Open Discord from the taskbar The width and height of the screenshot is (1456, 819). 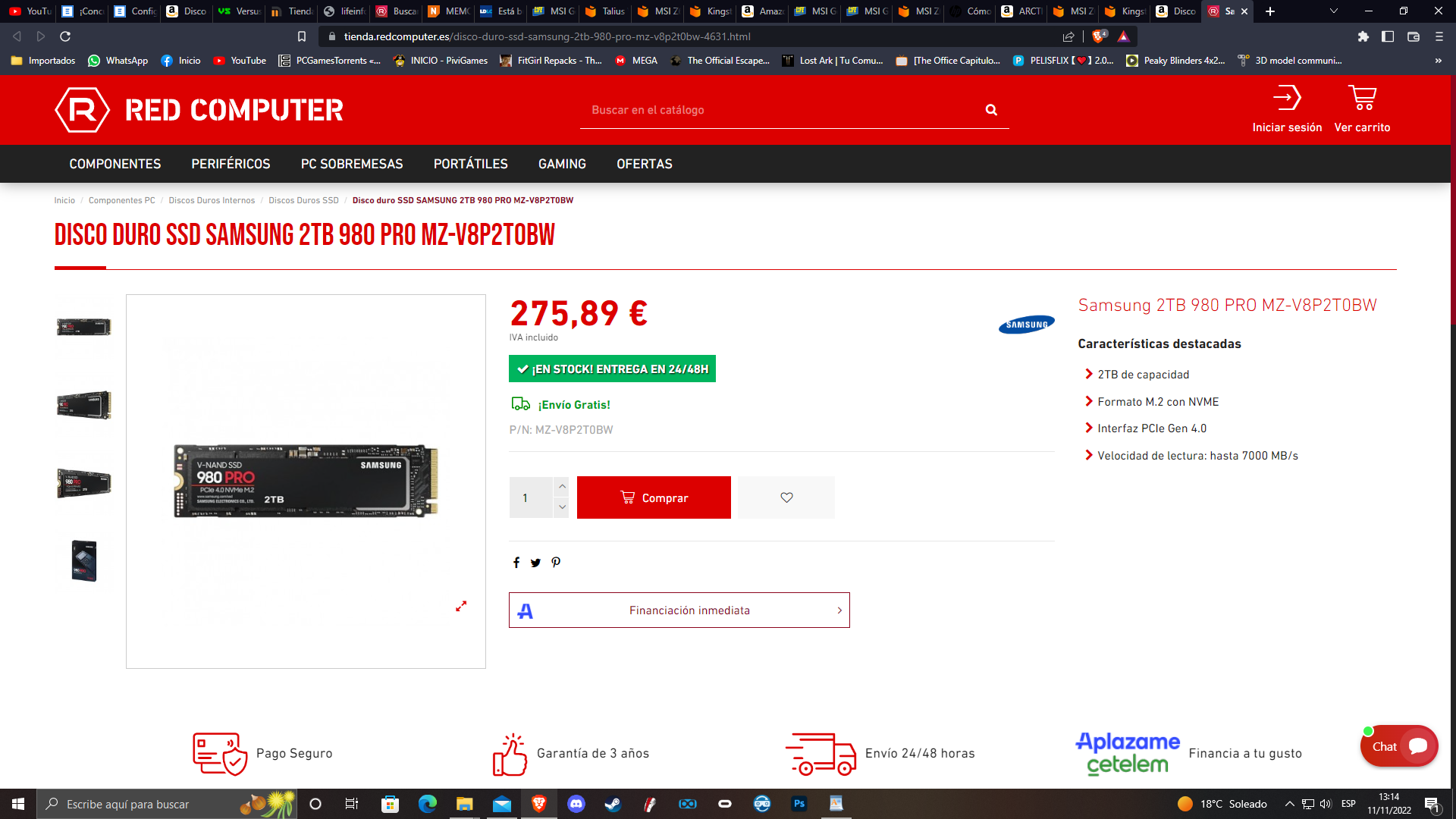coord(576,804)
